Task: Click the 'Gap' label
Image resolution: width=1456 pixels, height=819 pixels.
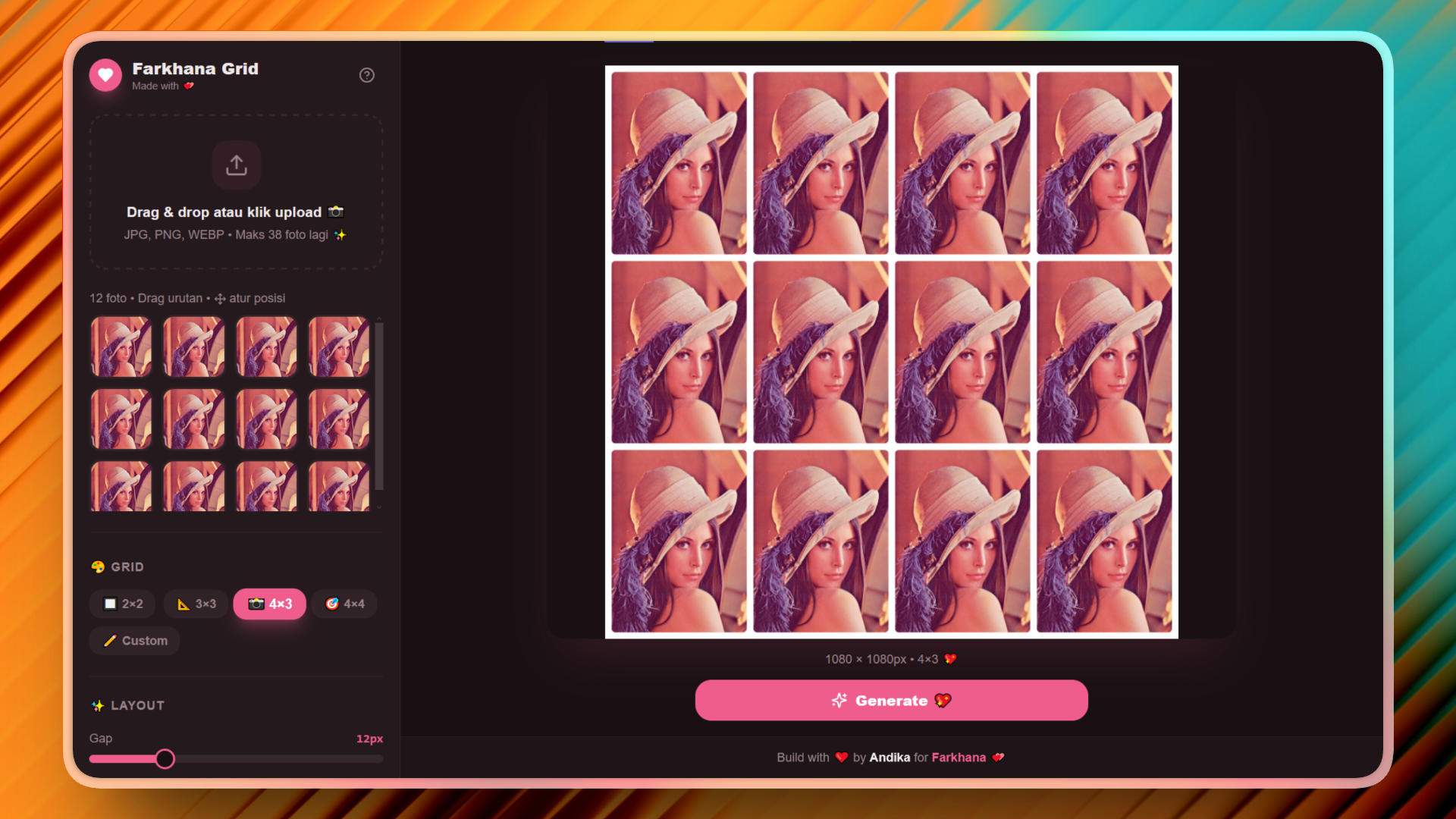Action: (x=101, y=739)
